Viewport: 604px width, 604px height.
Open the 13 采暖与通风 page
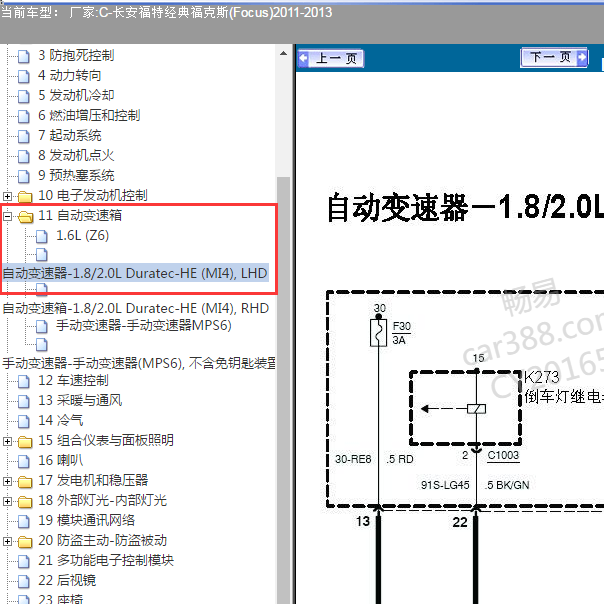80,401
